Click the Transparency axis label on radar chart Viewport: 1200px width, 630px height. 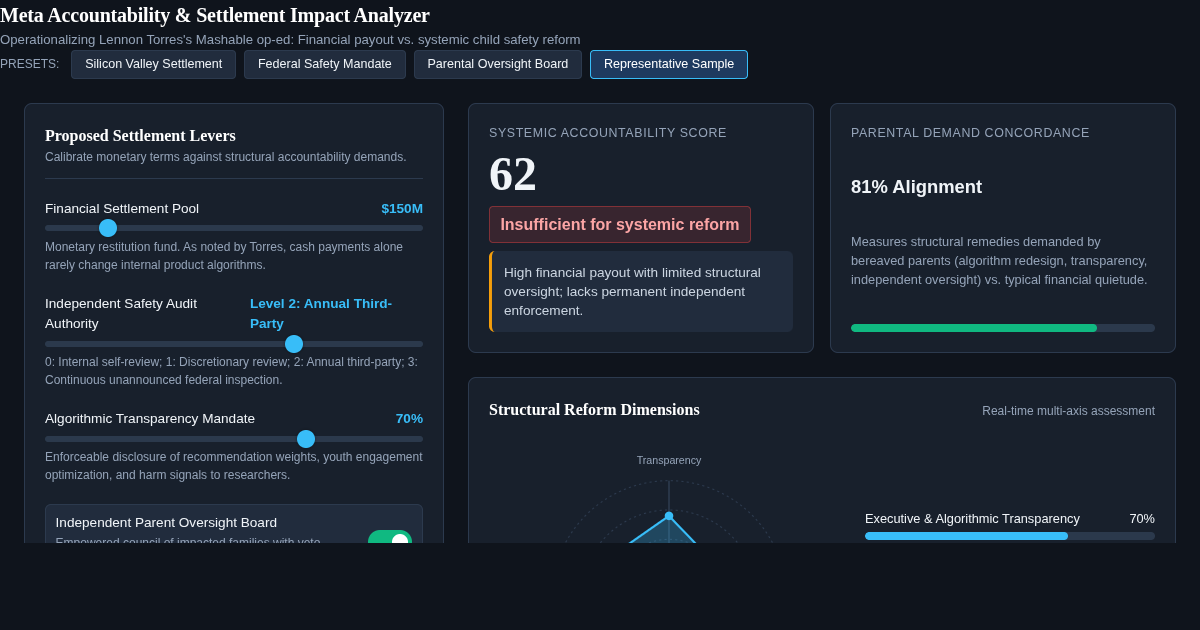coord(669,460)
